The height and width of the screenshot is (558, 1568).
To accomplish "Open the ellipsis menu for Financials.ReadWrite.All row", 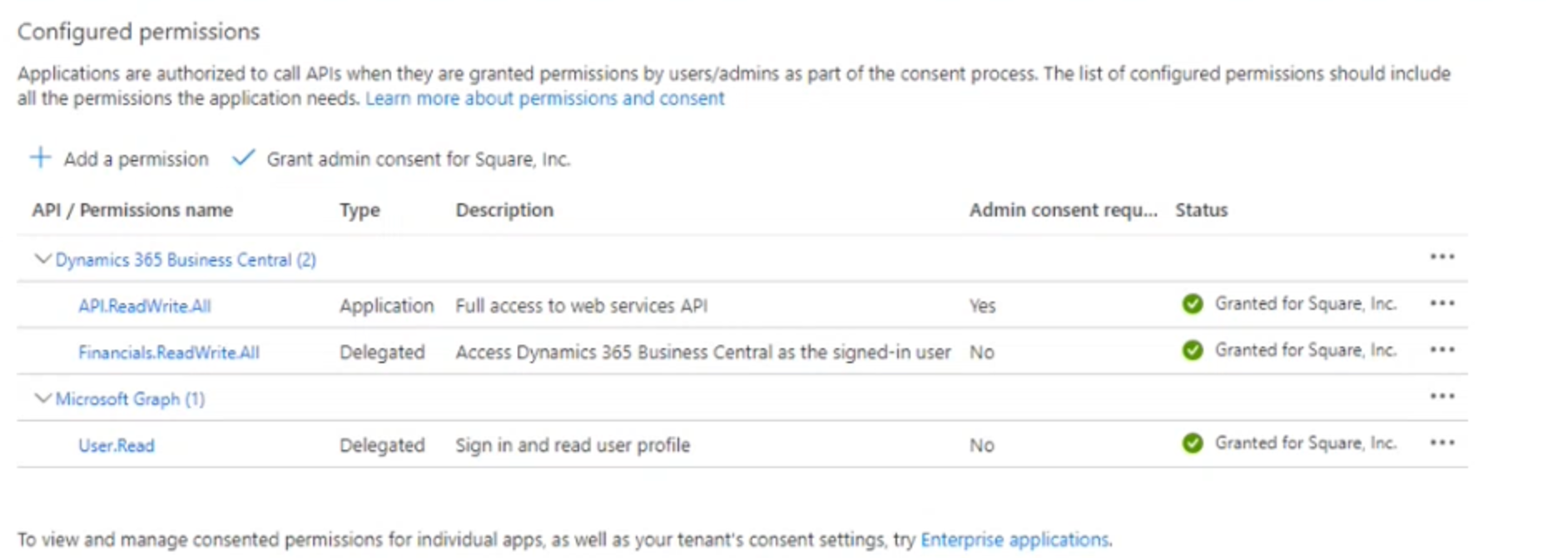I will pyautogui.click(x=1441, y=350).
